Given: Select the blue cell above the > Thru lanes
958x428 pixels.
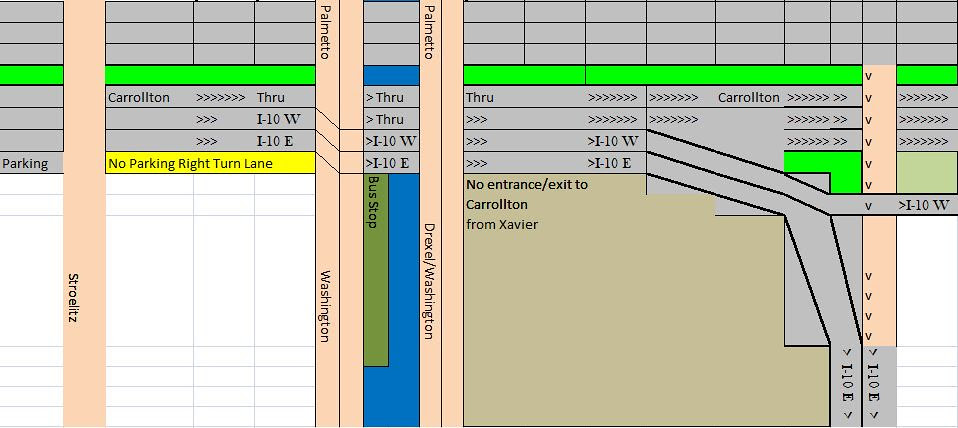Looking at the screenshot, I should (x=391, y=75).
